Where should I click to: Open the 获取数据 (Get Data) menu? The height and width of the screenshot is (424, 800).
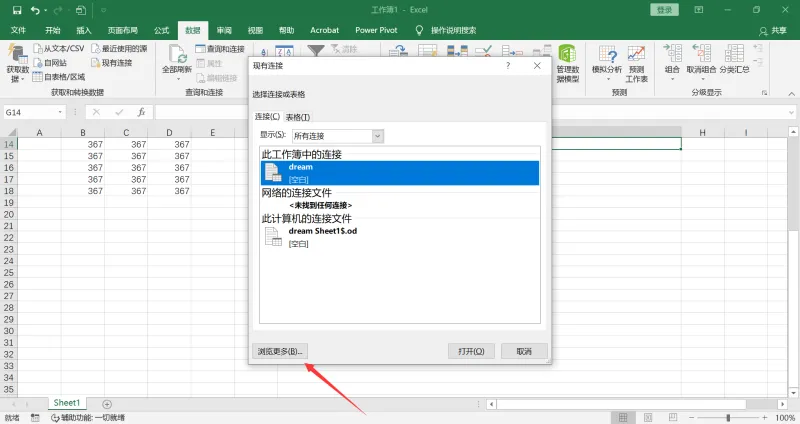[17, 64]
